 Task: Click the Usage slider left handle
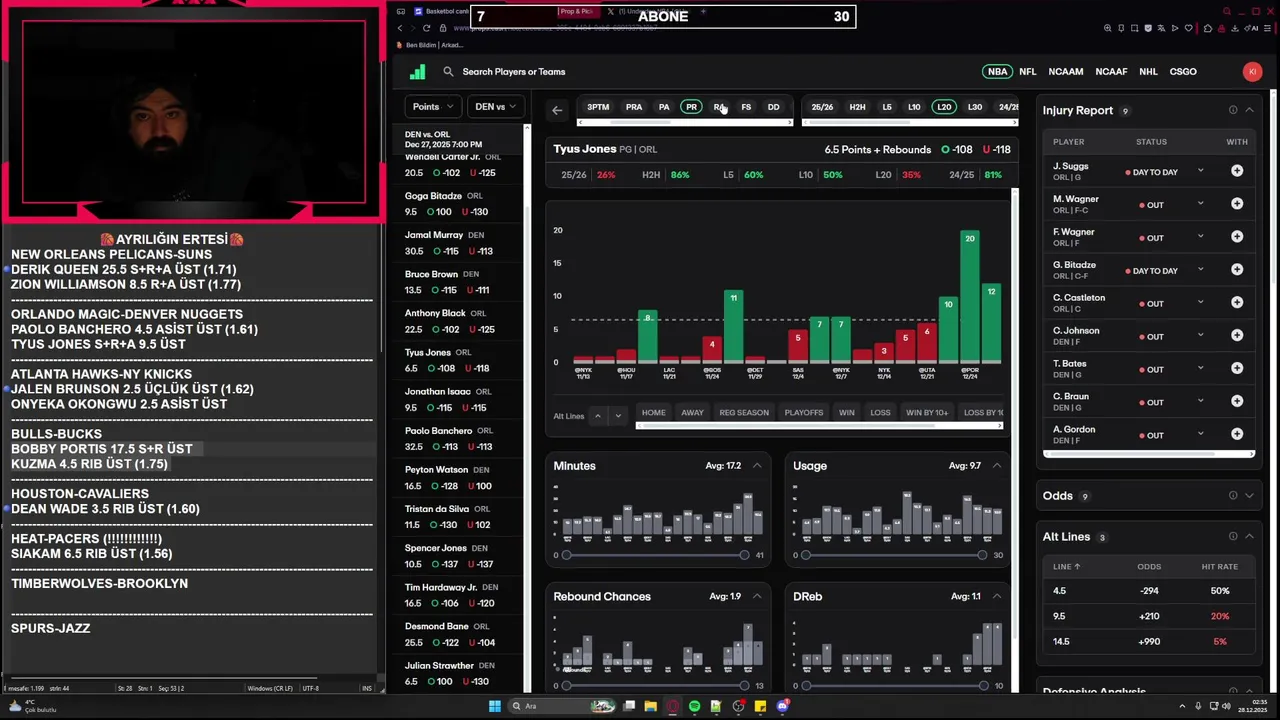[806, 555]
